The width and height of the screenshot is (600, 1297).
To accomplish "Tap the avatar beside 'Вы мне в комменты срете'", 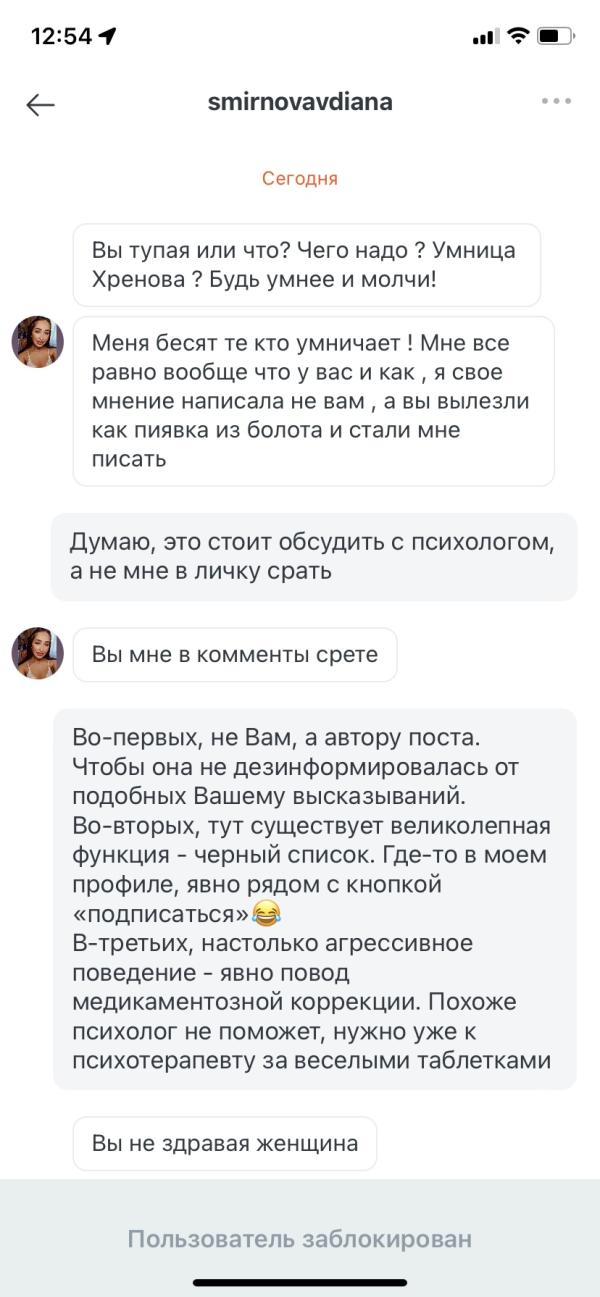I will pyautogui.click(x=37, y=654).
